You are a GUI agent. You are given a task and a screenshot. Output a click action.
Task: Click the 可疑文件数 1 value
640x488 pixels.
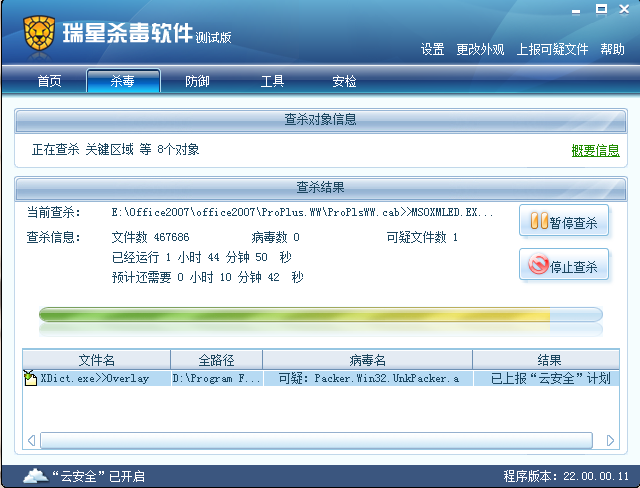pos(422,237)
